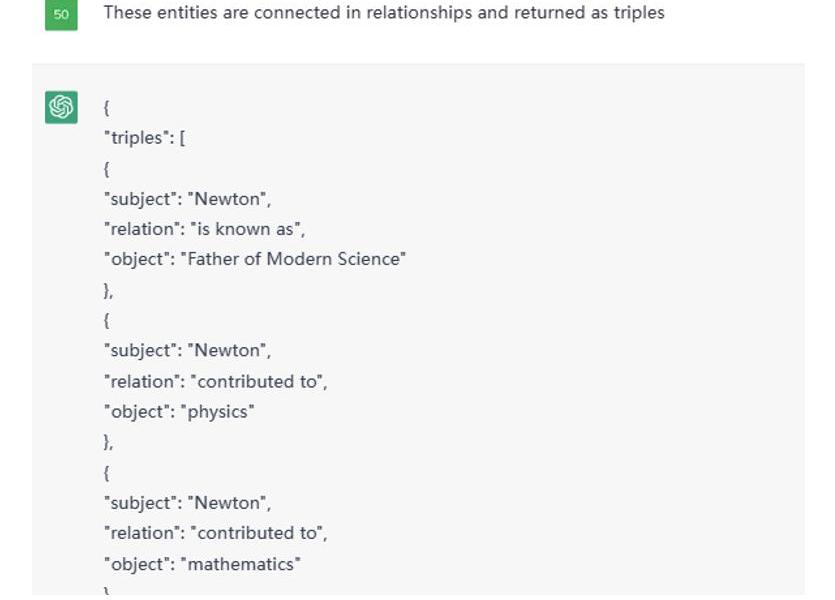The image size is (835, 600).
Task: Click the opening brace beside the ChatGPT logo
Action: coord(107,108)
